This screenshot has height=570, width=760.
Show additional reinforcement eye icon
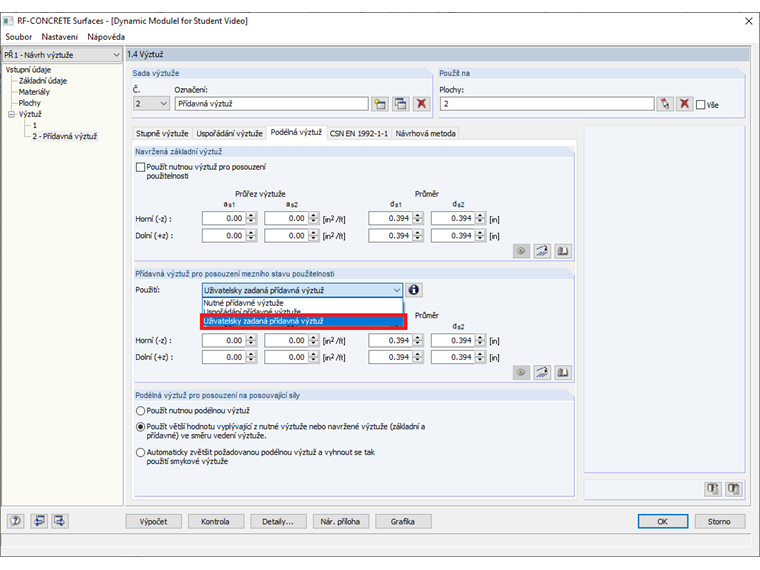521,373
